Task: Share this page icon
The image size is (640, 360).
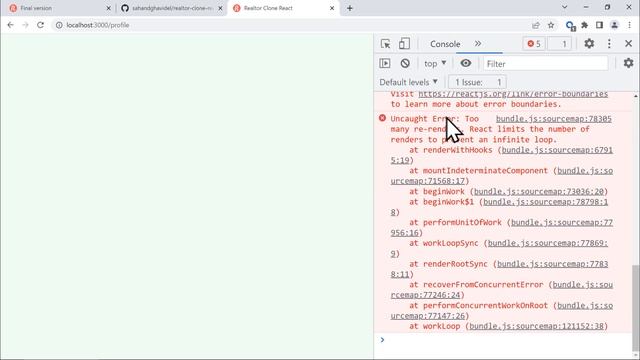Action: (x=536, y=25)
